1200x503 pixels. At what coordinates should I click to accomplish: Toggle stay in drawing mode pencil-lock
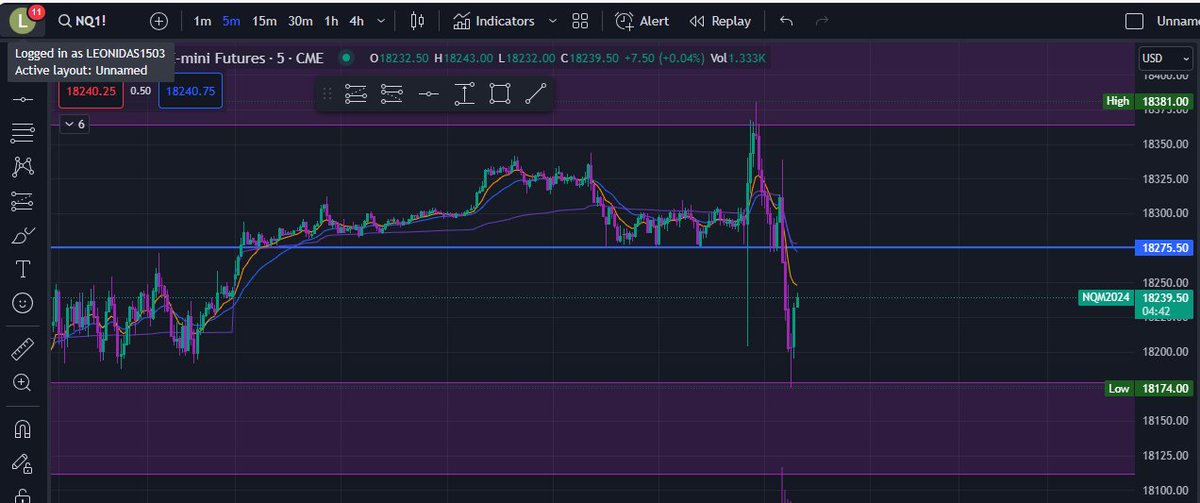[22, 463]
